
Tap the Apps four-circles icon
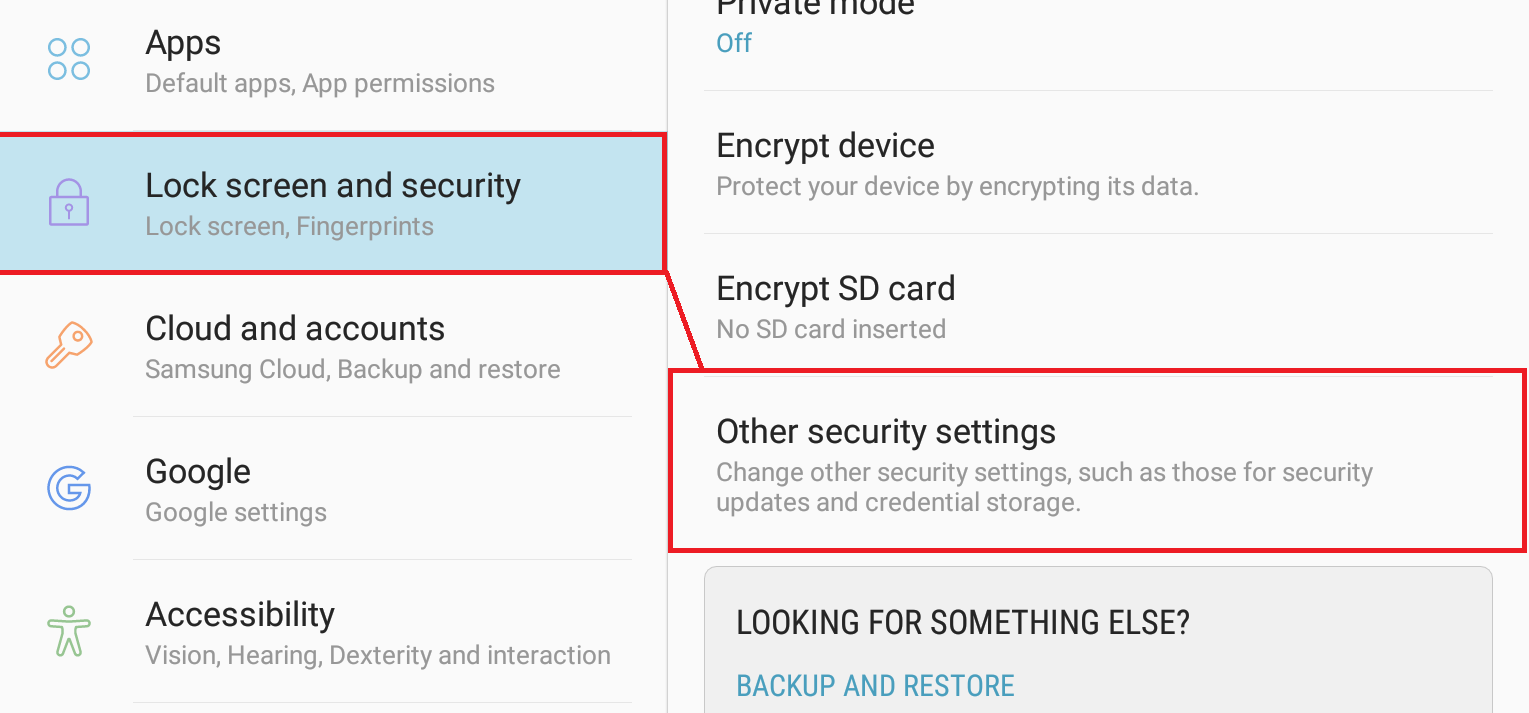click(69, 59)
